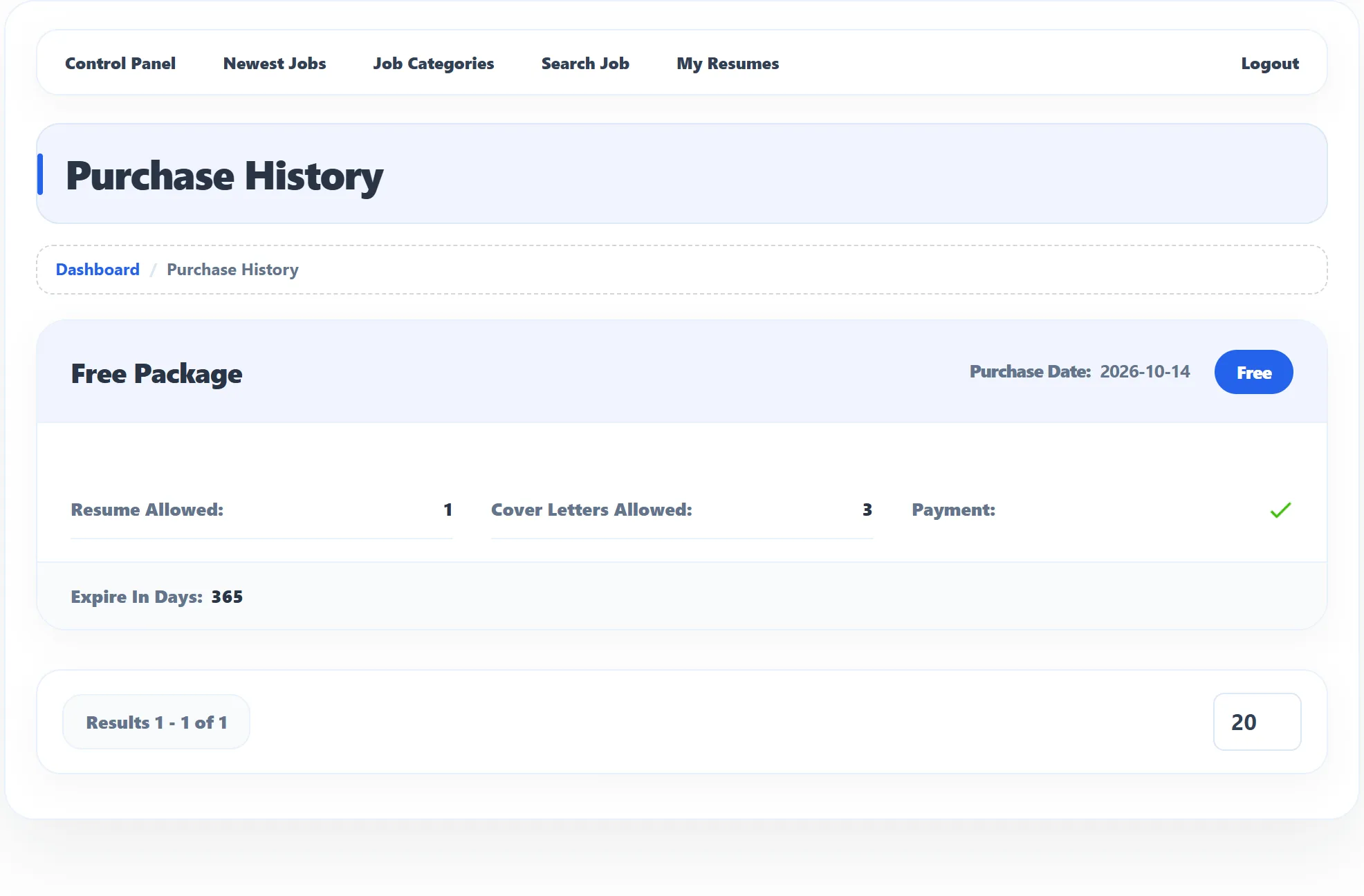Click the Cover Letters Allowed label
The image size is (1364, 896).
click(x=591, y=510)
